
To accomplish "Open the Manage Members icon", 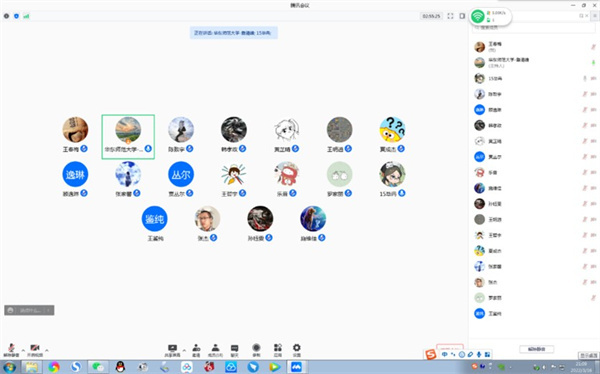I will point(215,350).
